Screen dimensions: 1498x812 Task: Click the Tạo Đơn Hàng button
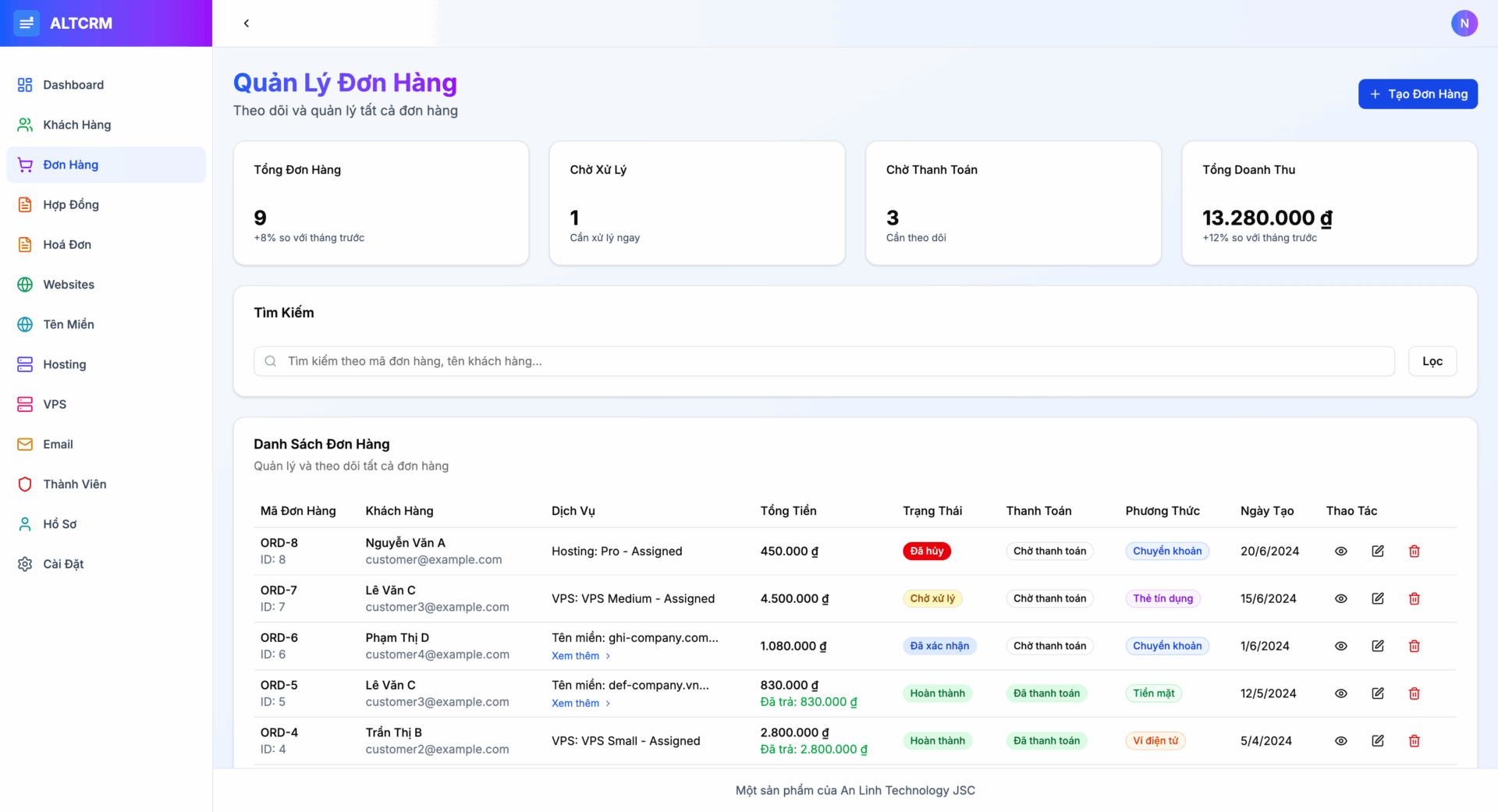pyautogui.click(x=1418, y=94)
